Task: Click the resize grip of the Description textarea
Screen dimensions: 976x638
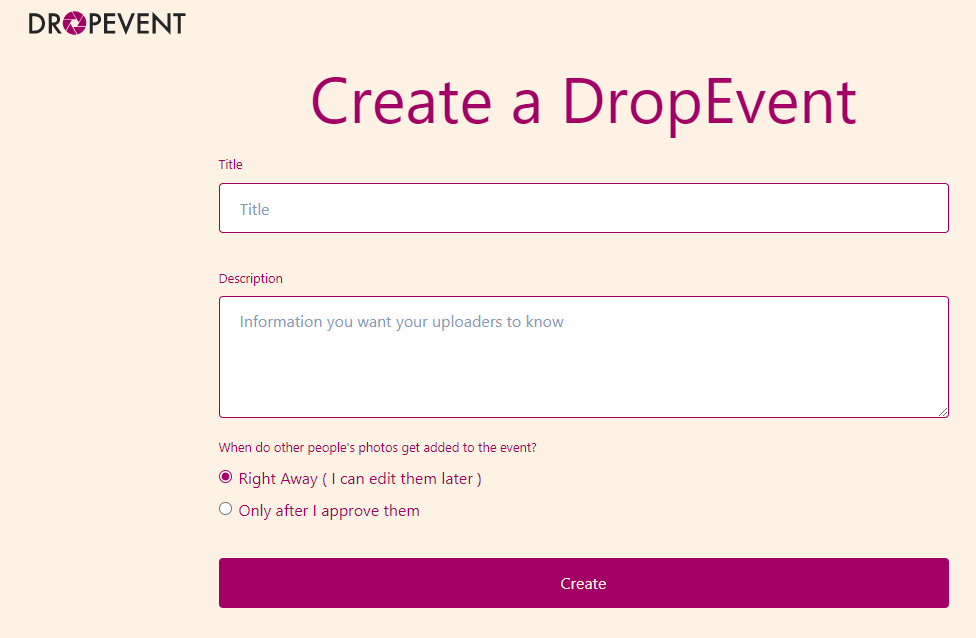Action: (x=943, y=412)
